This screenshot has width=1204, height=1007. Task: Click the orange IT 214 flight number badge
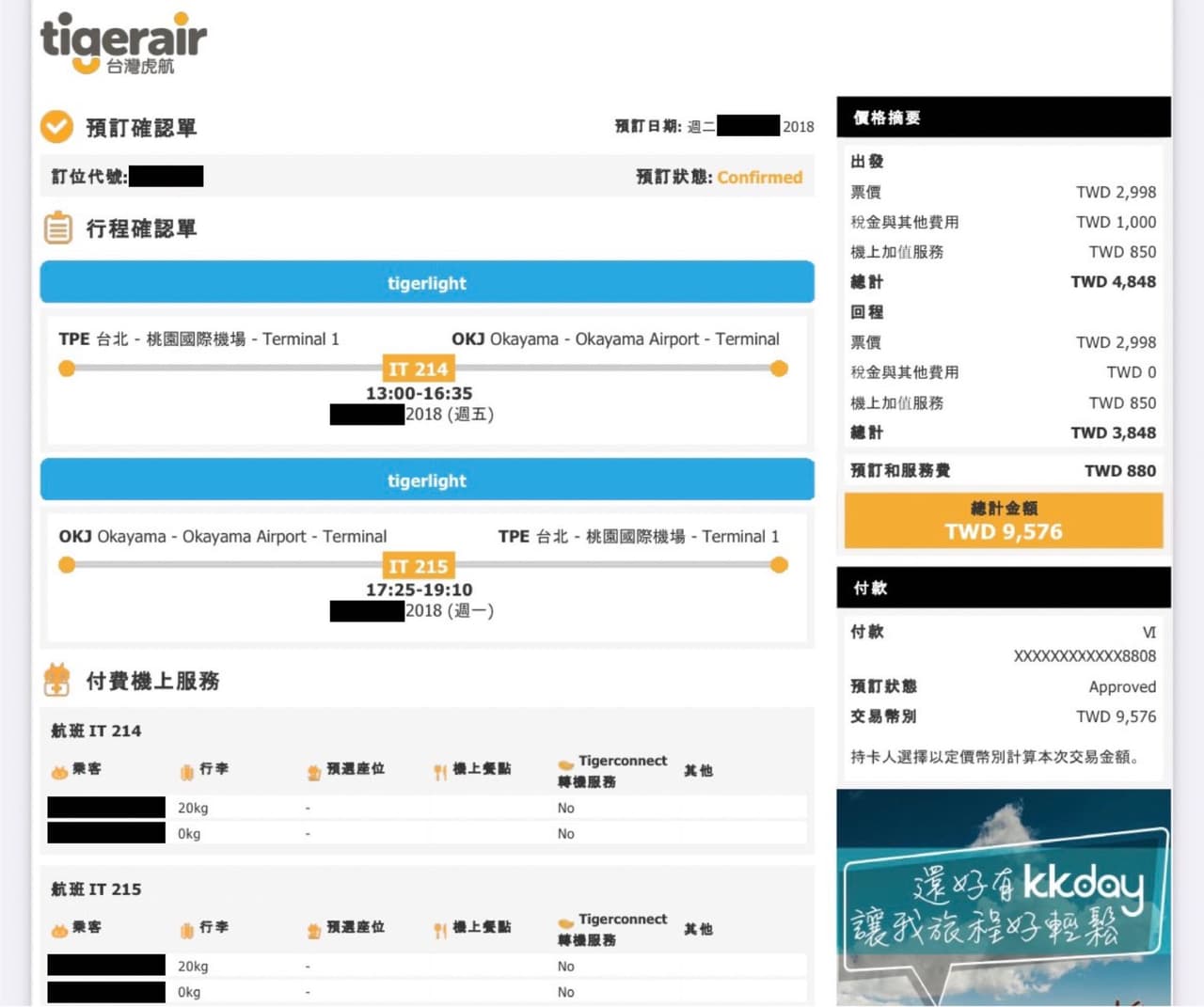pyautogui.click(x=419, y=369)
